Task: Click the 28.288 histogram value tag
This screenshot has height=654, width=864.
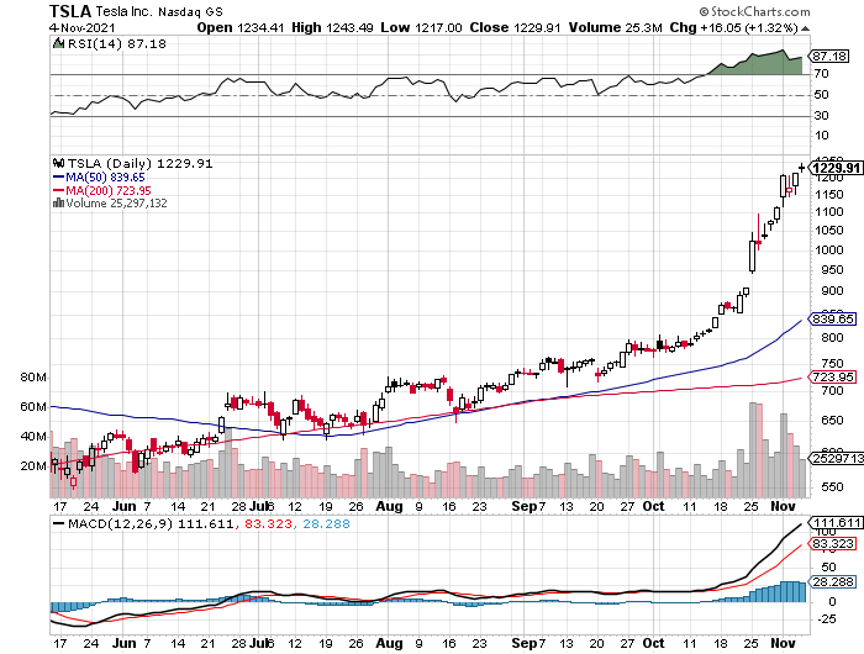Action: (832, 582)
